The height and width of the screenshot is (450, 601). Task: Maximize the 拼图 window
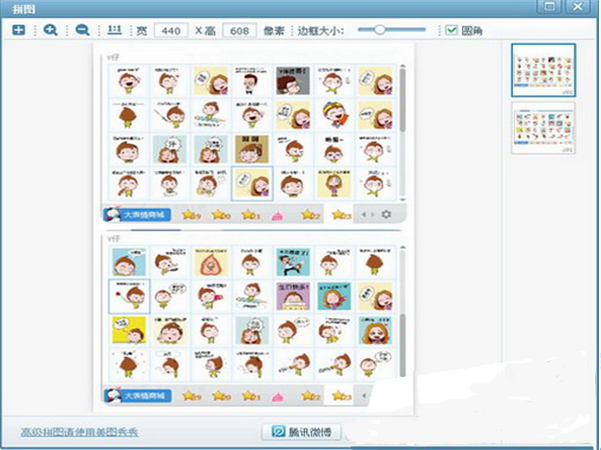point(550,7)
